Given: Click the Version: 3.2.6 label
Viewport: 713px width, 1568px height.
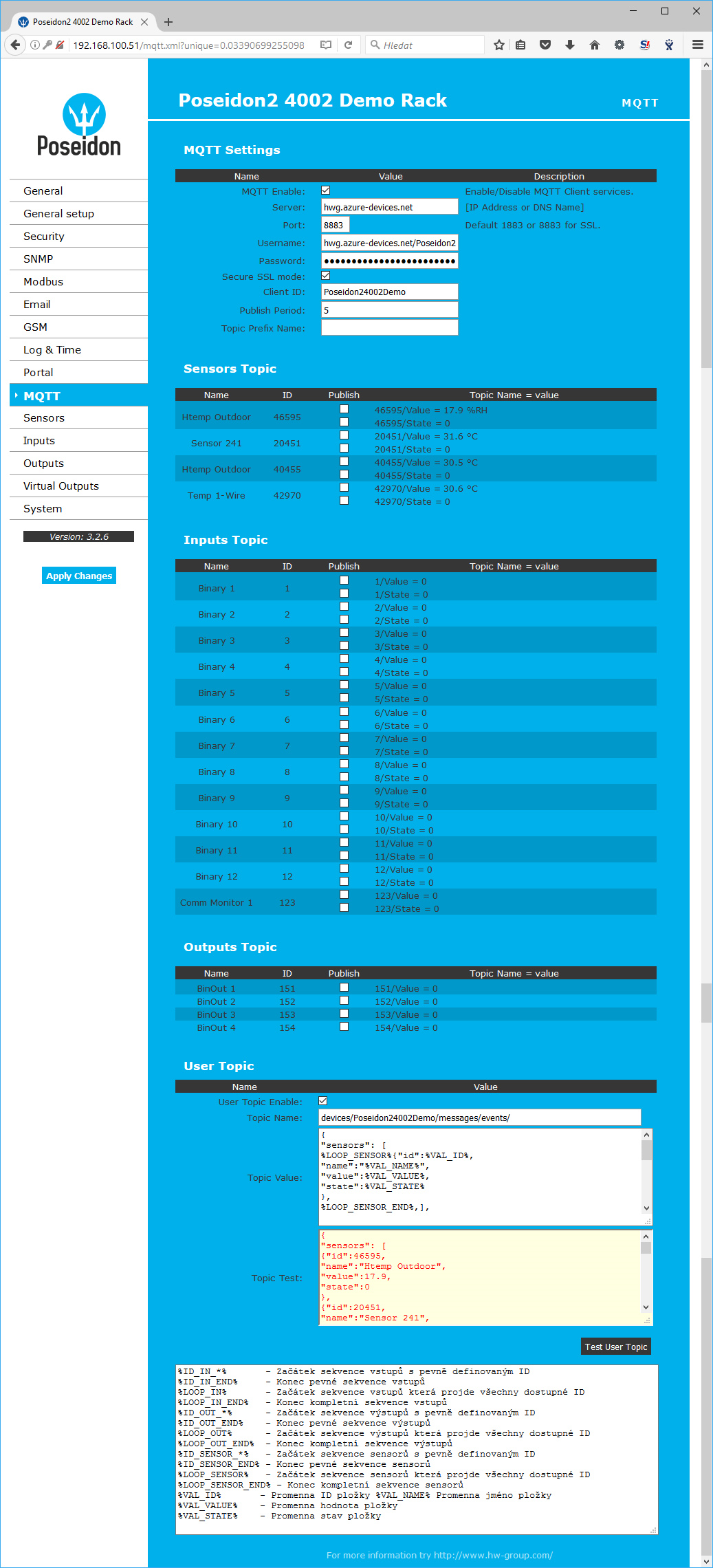Looking at the screenshot, I should [78, 536].
